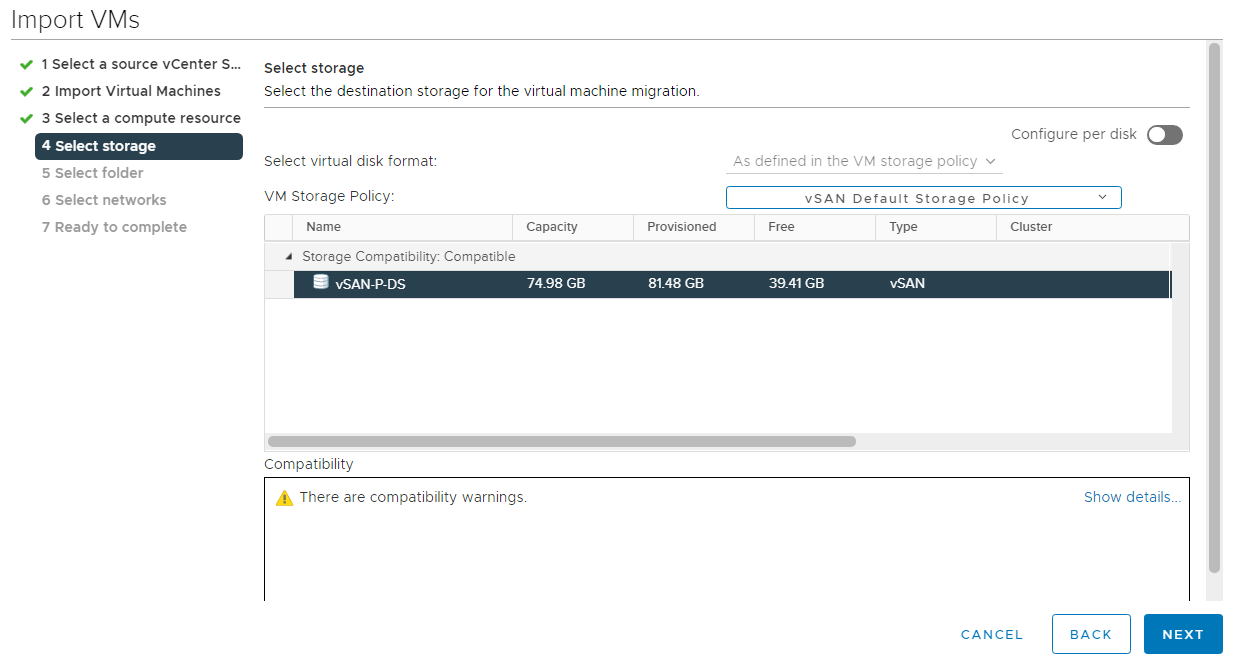Click the vSAN-P-DS datastore icon

point(320,282)
